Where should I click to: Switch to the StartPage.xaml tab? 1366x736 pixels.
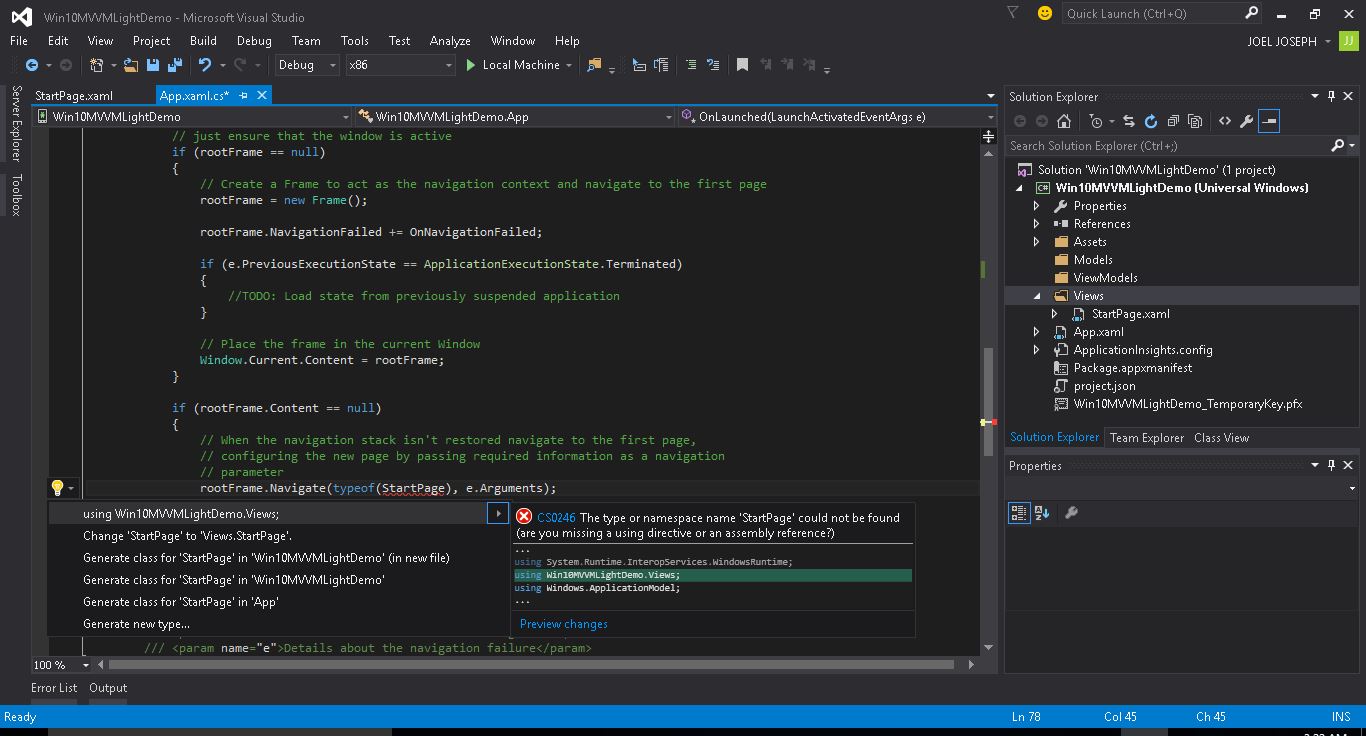(x=74, y=96)
